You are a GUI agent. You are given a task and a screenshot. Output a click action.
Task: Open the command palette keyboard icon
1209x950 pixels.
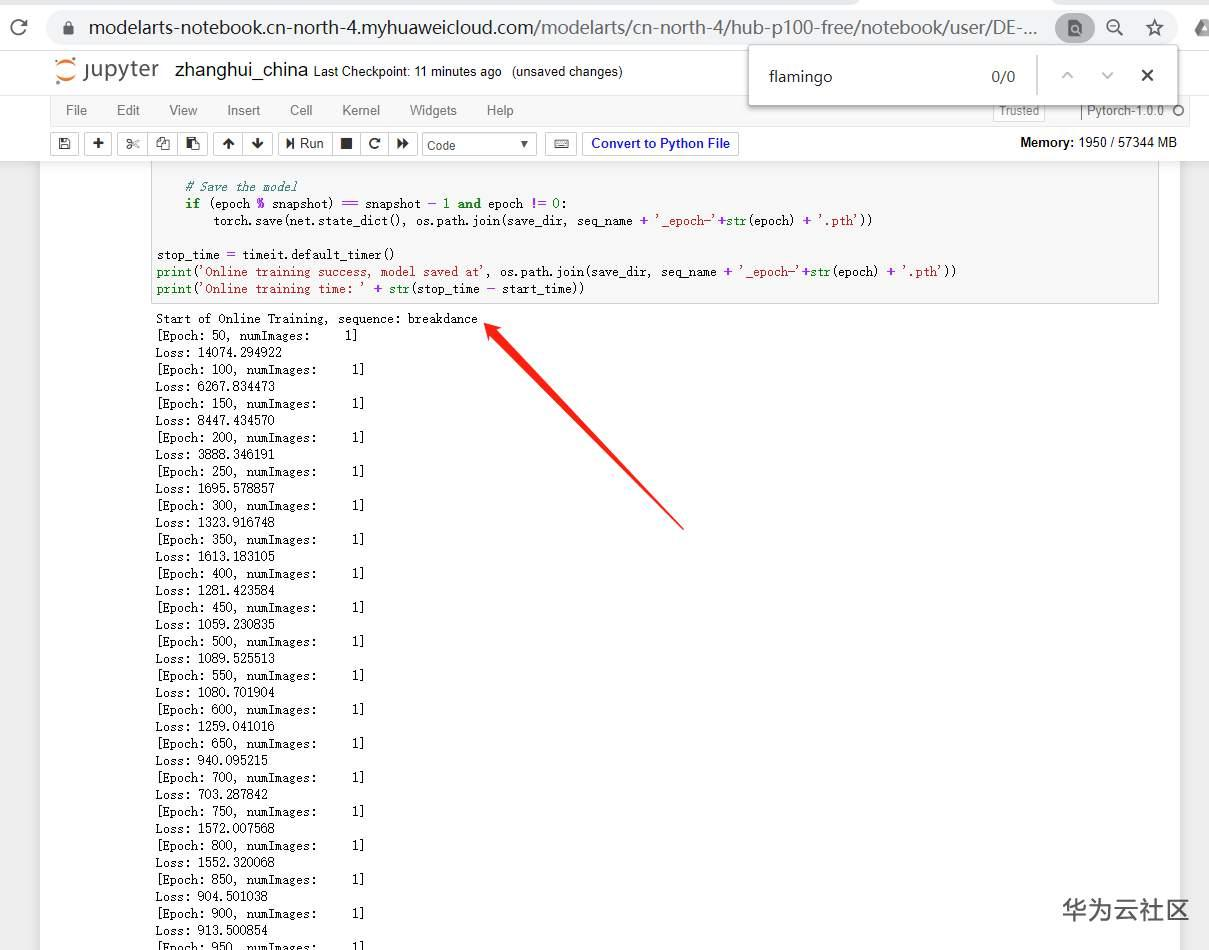coord(561,144)
